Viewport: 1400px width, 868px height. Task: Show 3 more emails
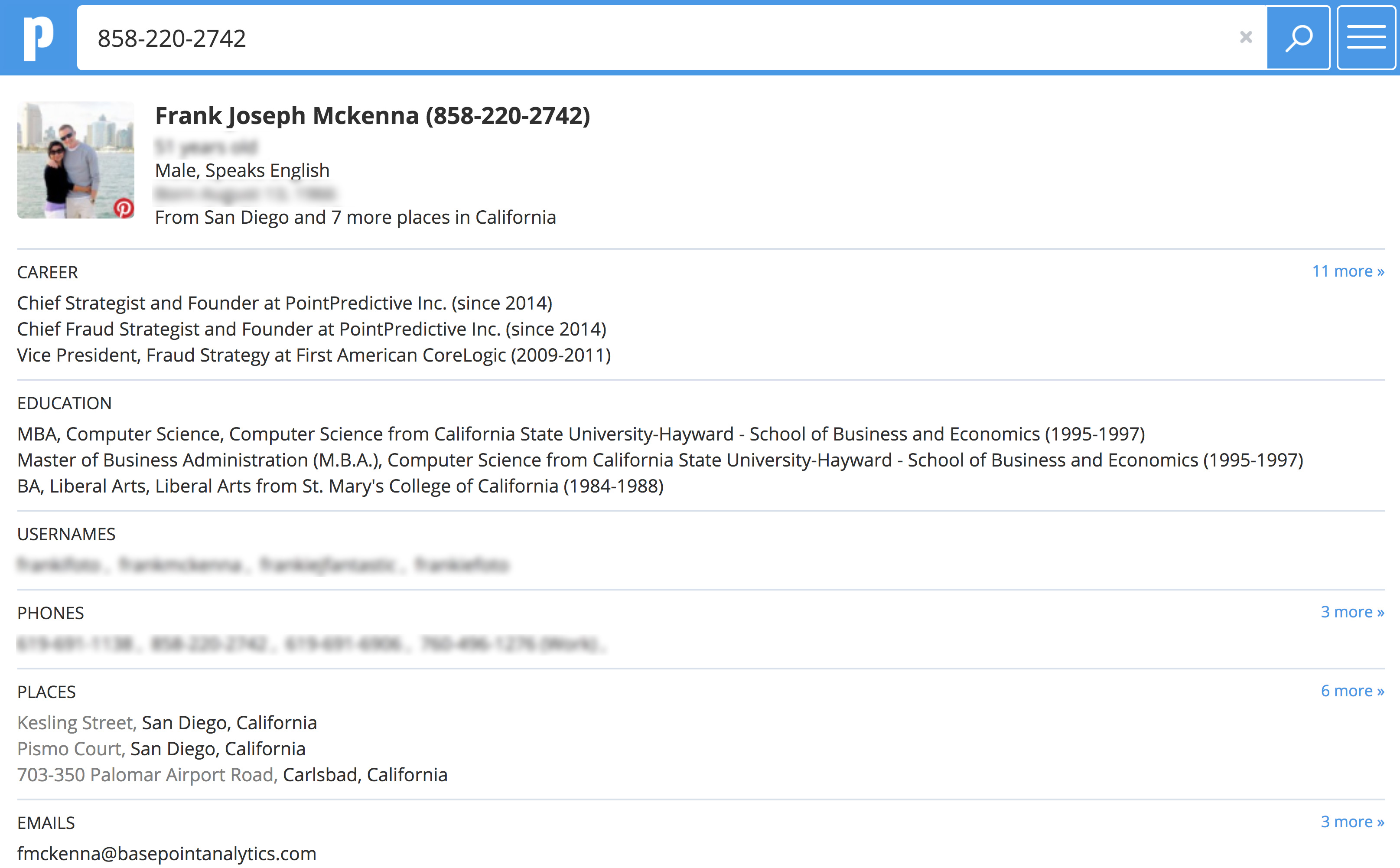click(x=1352, y=822)
